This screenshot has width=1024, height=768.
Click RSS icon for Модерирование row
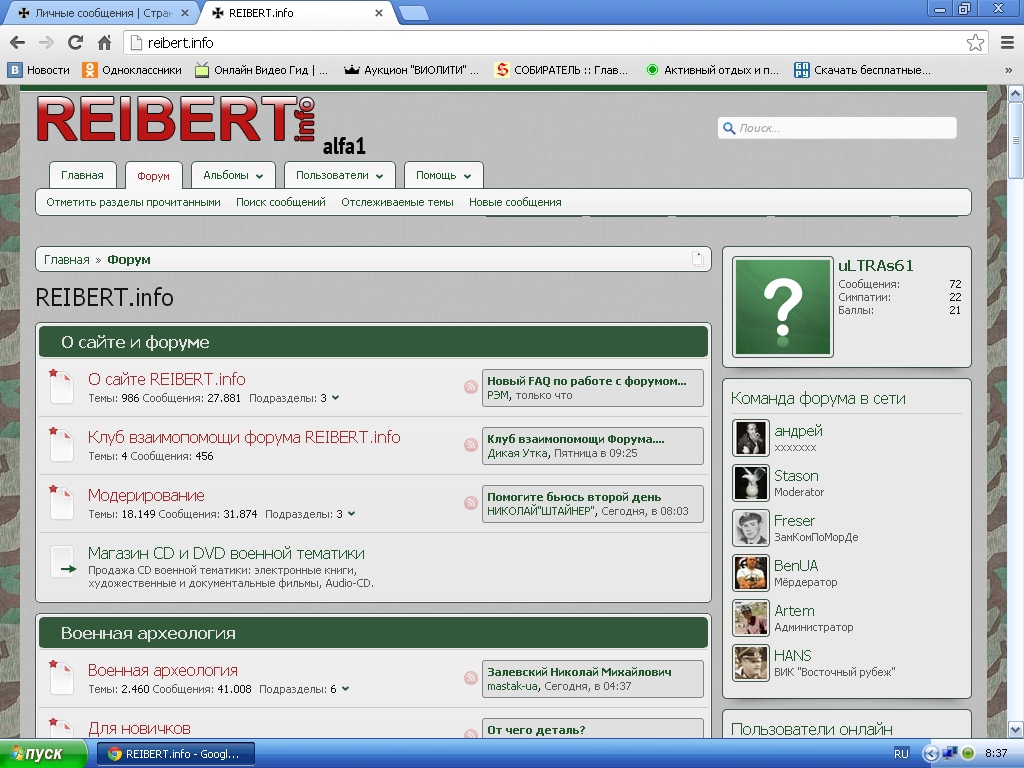pyautogui.click(x=471, y=504)
